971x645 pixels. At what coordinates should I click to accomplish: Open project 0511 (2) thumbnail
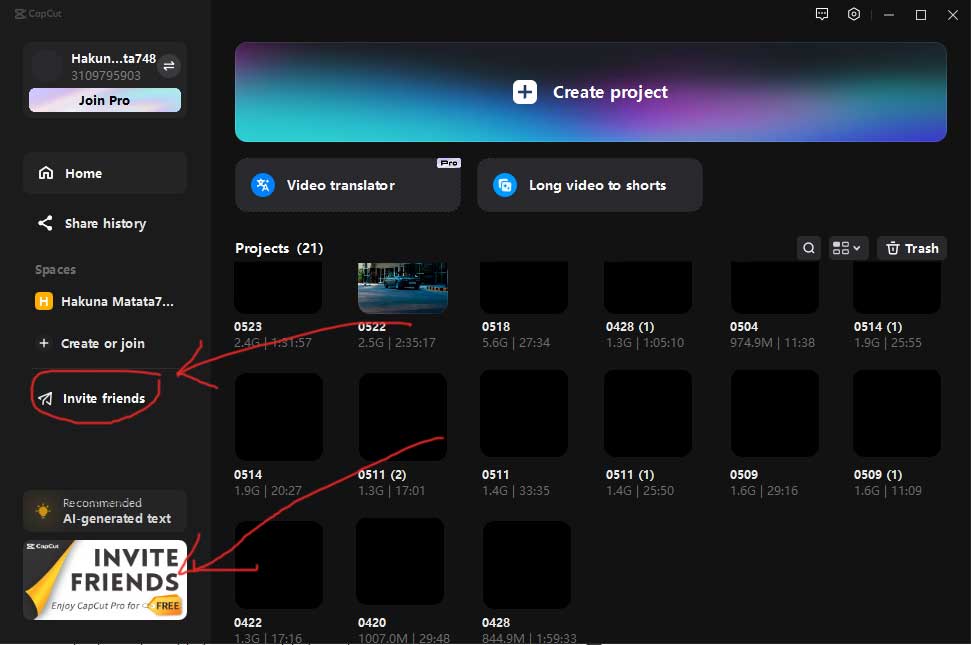(x=402, y=416)
